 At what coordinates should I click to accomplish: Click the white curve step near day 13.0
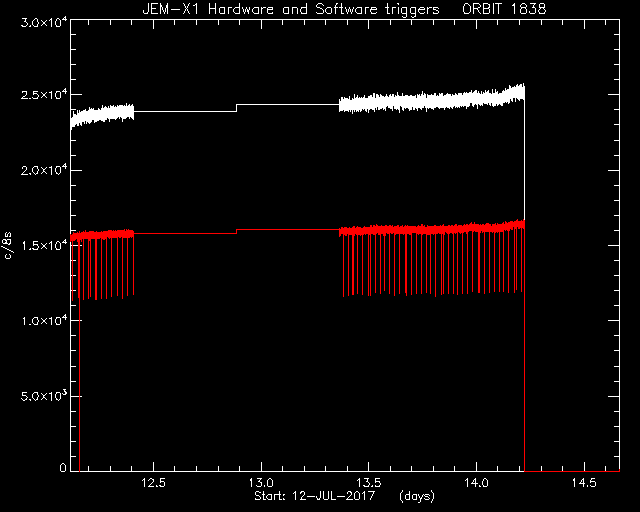coord(237,108)
